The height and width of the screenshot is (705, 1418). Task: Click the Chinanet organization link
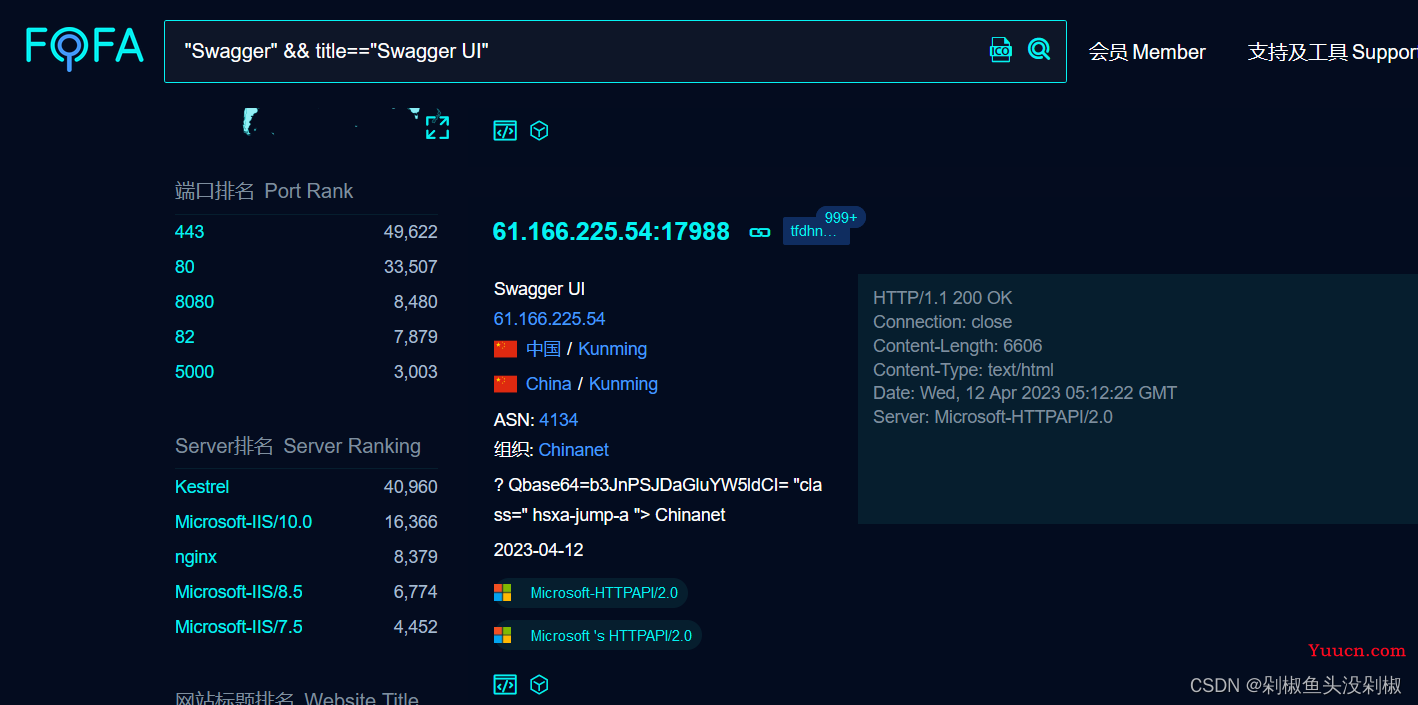point(574,450)
